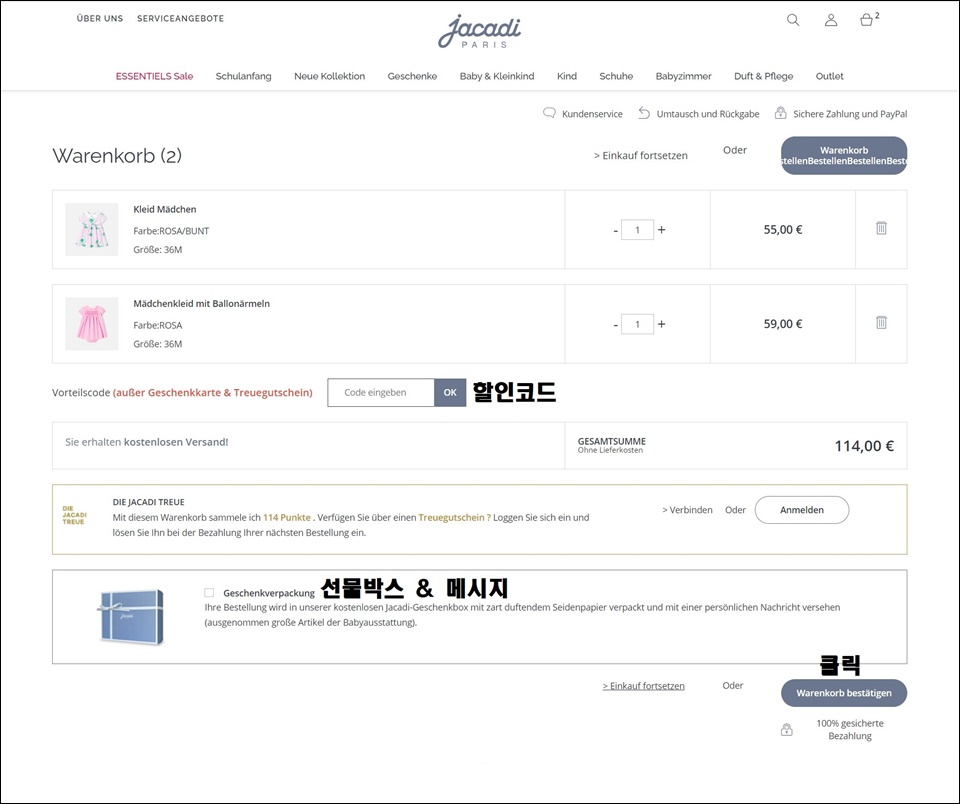Click the Code eingeben input field
Screen dimensions: 960x804
[381, 393]
